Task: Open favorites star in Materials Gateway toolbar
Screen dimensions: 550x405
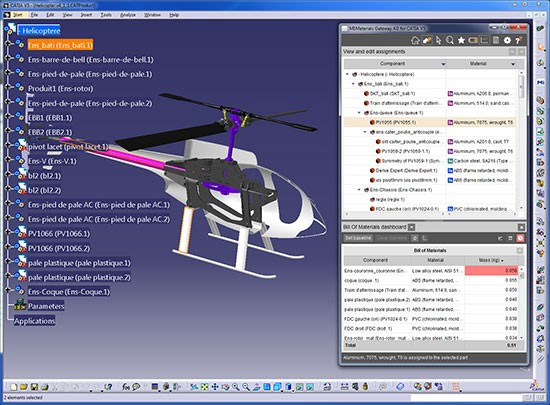Action: click(x=461, y=40)
